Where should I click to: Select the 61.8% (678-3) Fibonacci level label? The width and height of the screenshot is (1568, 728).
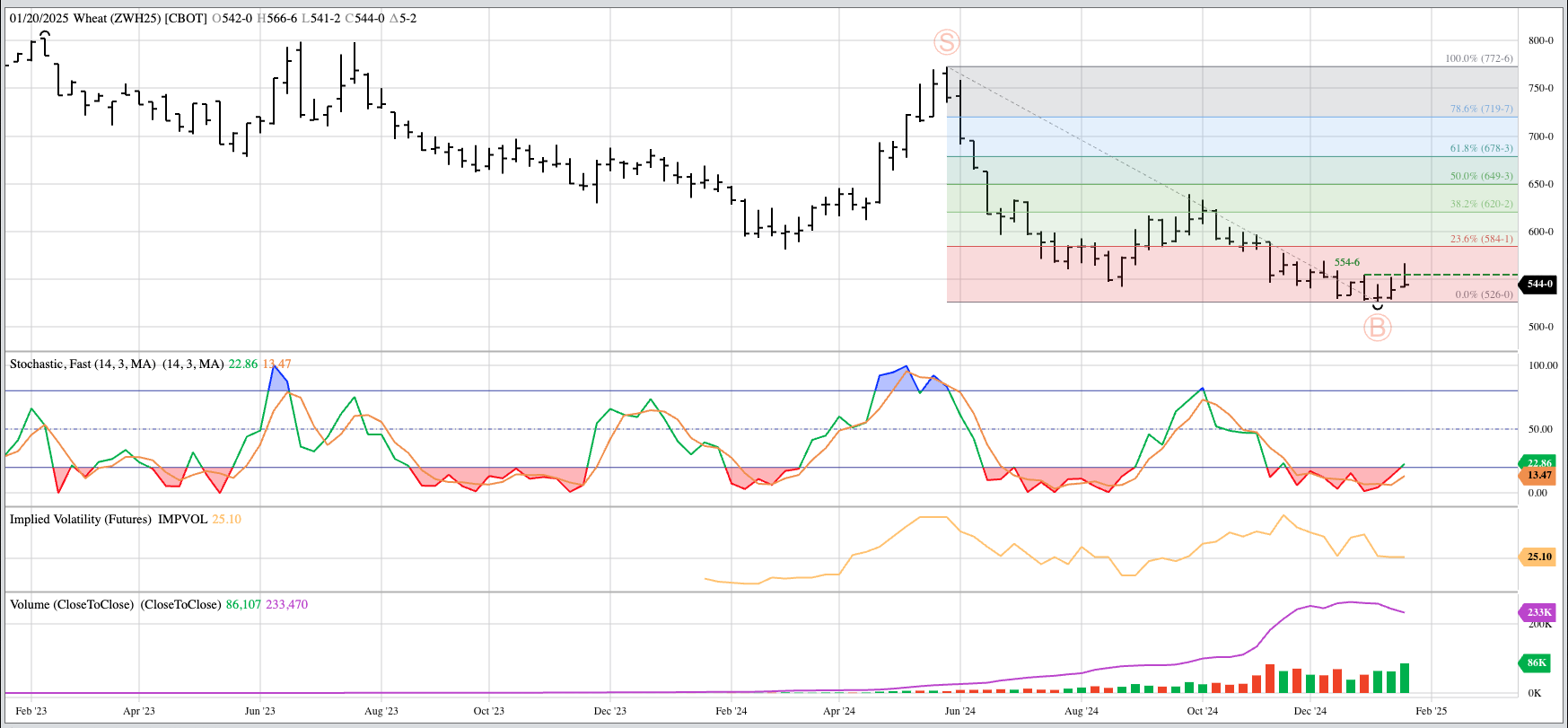tap(1481, 148)
